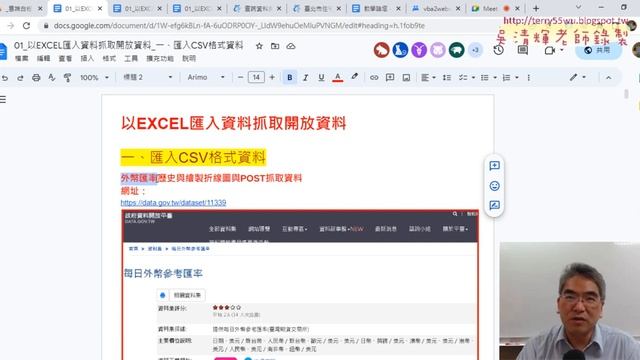The image size is (640, 360).
Task: Show the +3 more collaborators
Action: pyautogui.click(x=475, y=50)
